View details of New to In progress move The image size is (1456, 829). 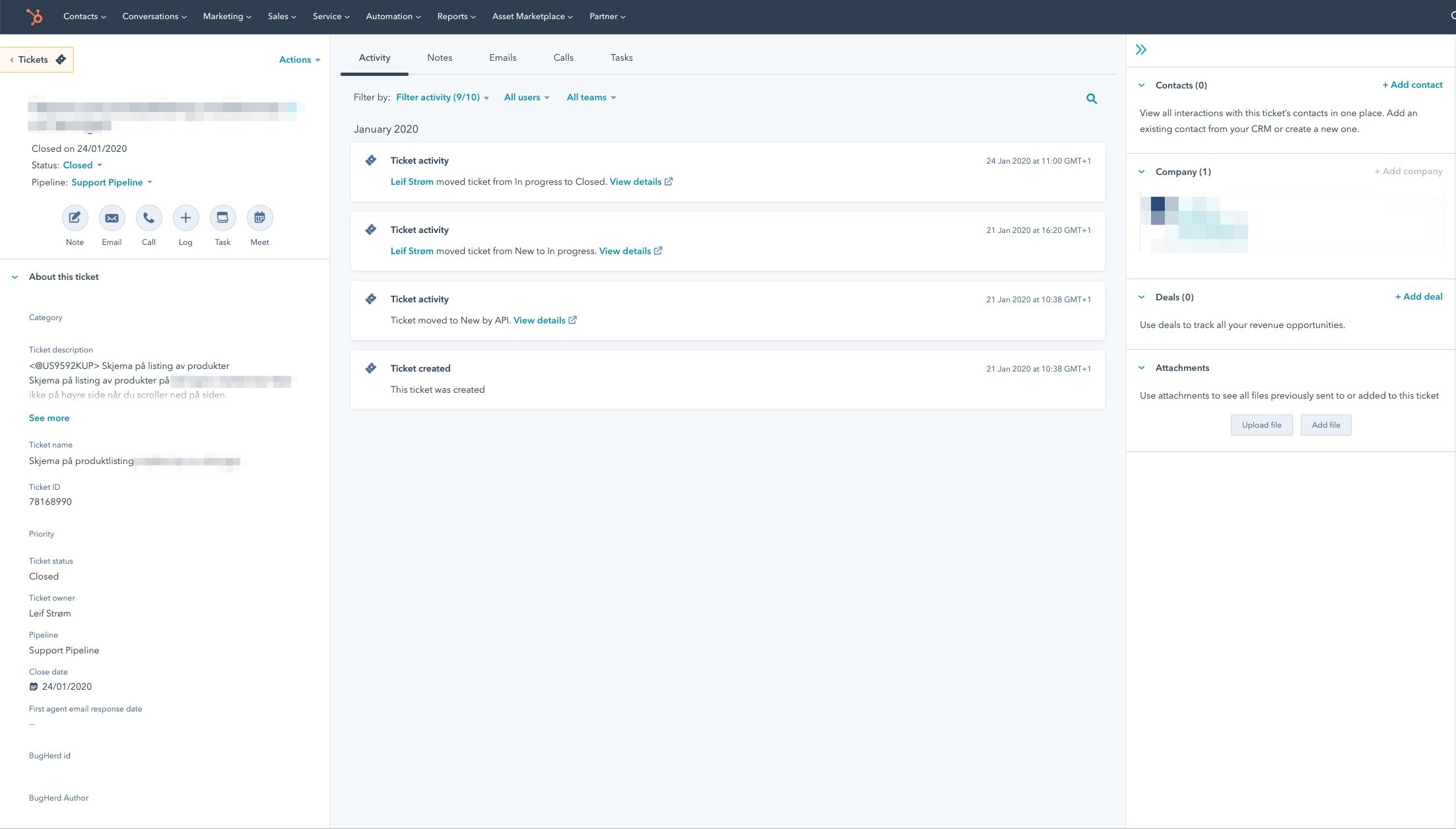point(625,251)
